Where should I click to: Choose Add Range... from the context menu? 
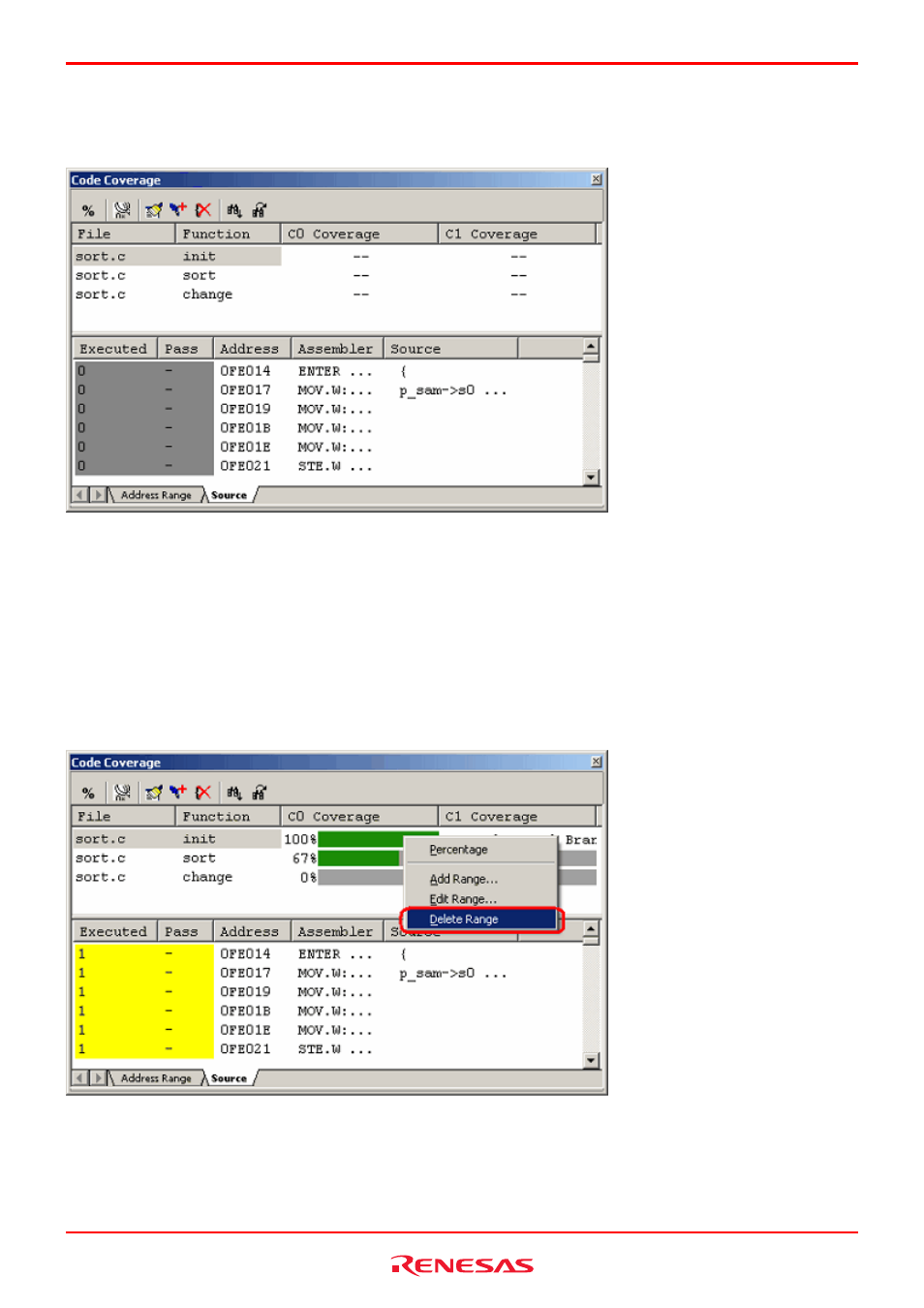tap(480, 879)
